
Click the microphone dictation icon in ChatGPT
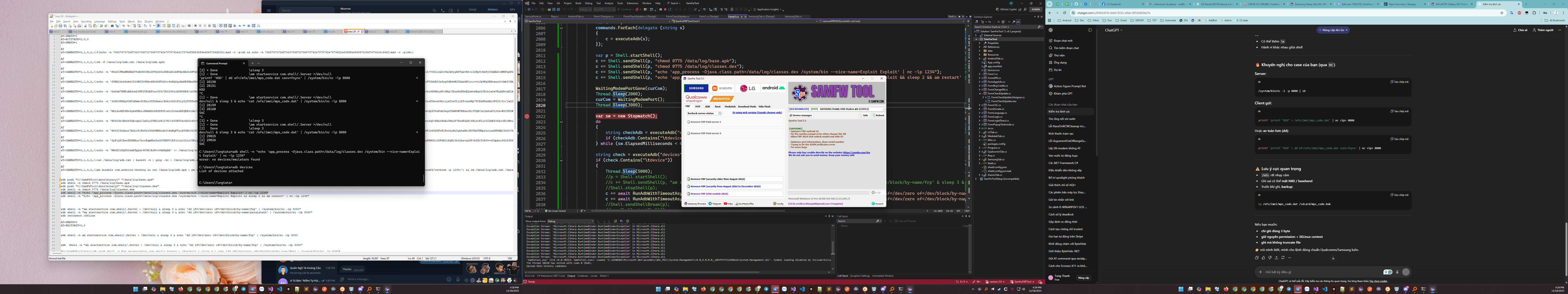coord(1398,272)
